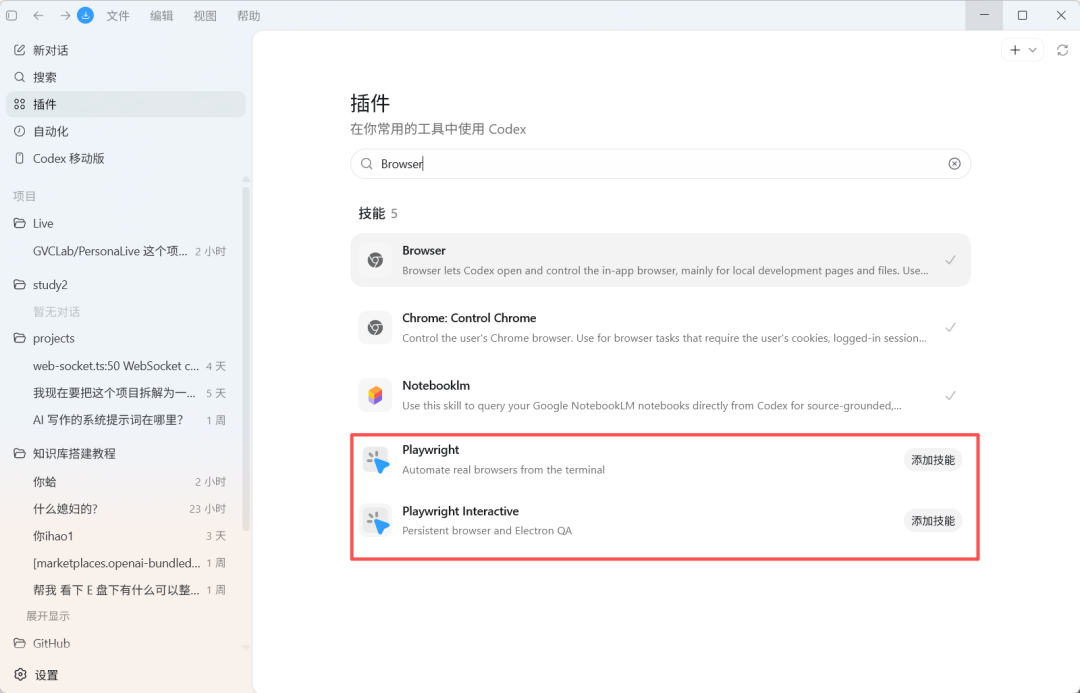Image resolution: width=1080 pixels, height=693 pixels.
Task: Open 设置 via the gear icon
Action: click(20, 674)
